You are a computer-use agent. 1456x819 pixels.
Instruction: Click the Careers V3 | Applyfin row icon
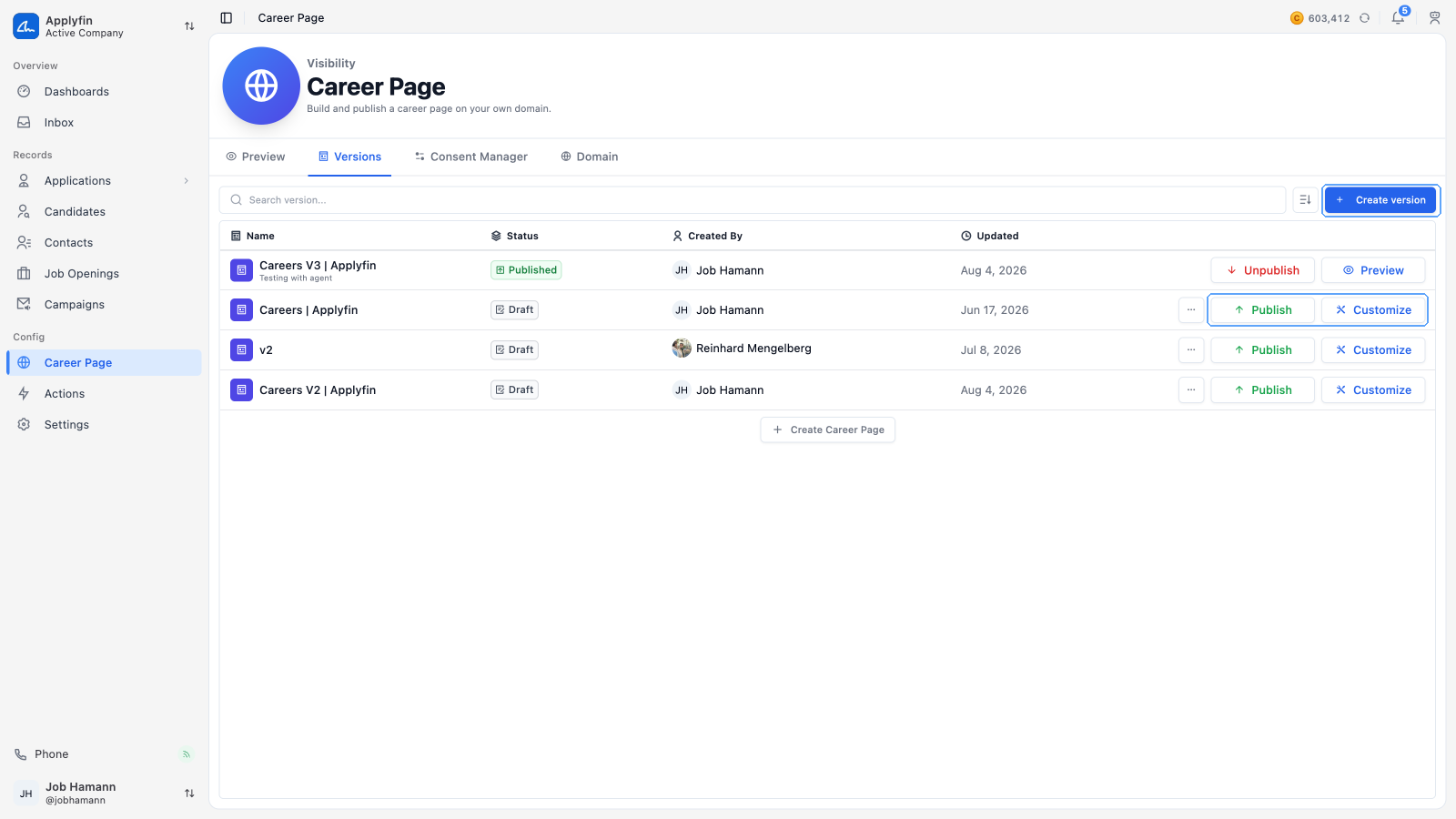pos(241,270)
